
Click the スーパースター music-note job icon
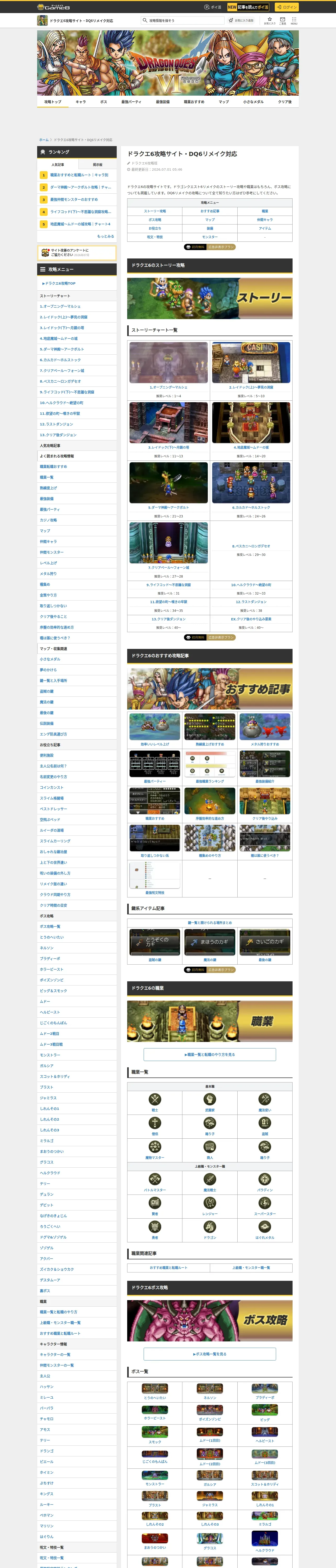coord(265,1203)
